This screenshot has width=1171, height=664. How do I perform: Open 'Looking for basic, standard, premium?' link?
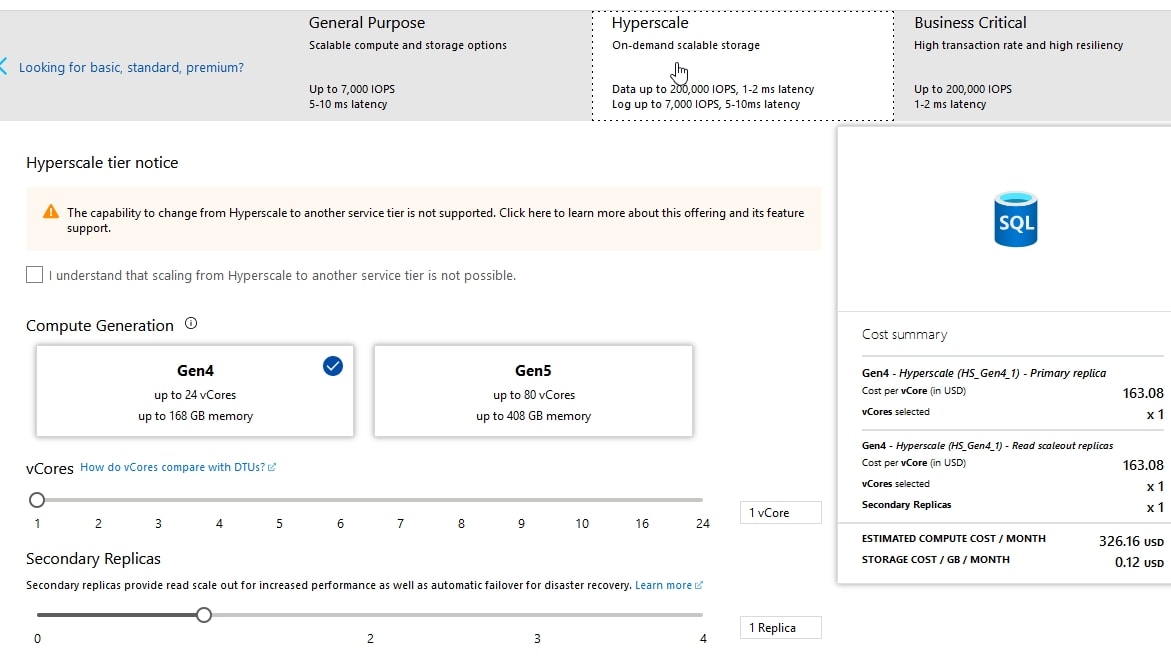131,68
